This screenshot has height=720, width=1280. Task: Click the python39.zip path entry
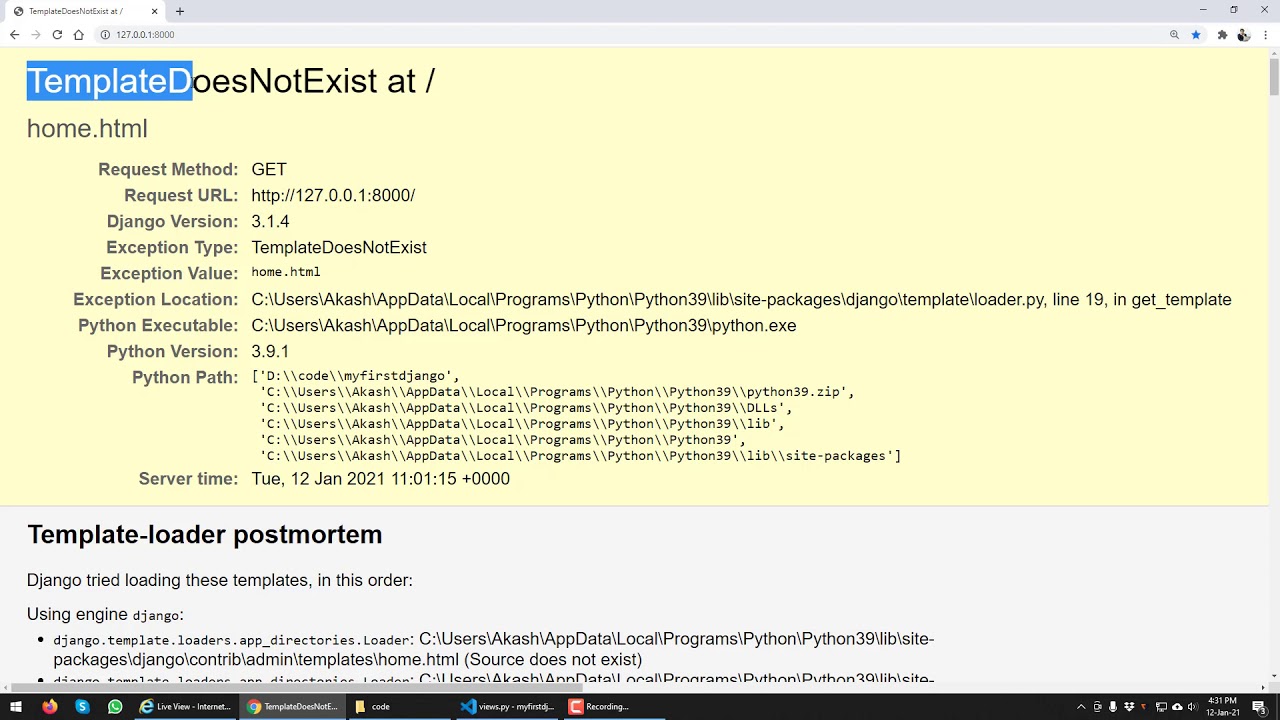click(x=555, y=392)
